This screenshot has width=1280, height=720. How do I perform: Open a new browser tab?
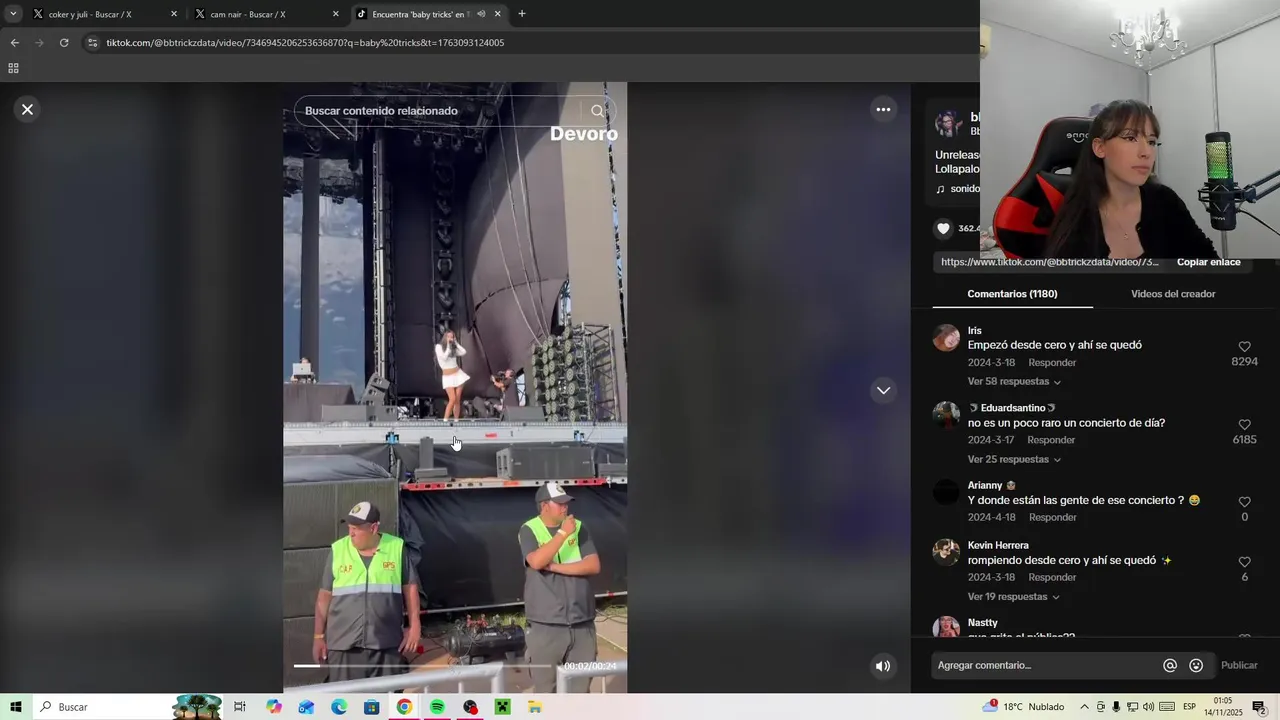point(522,14)
